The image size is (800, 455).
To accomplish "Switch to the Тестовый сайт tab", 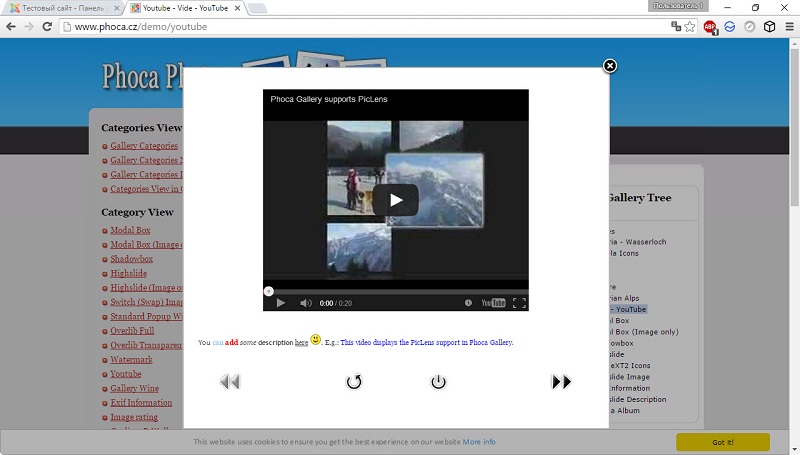I will pos(62,8).
